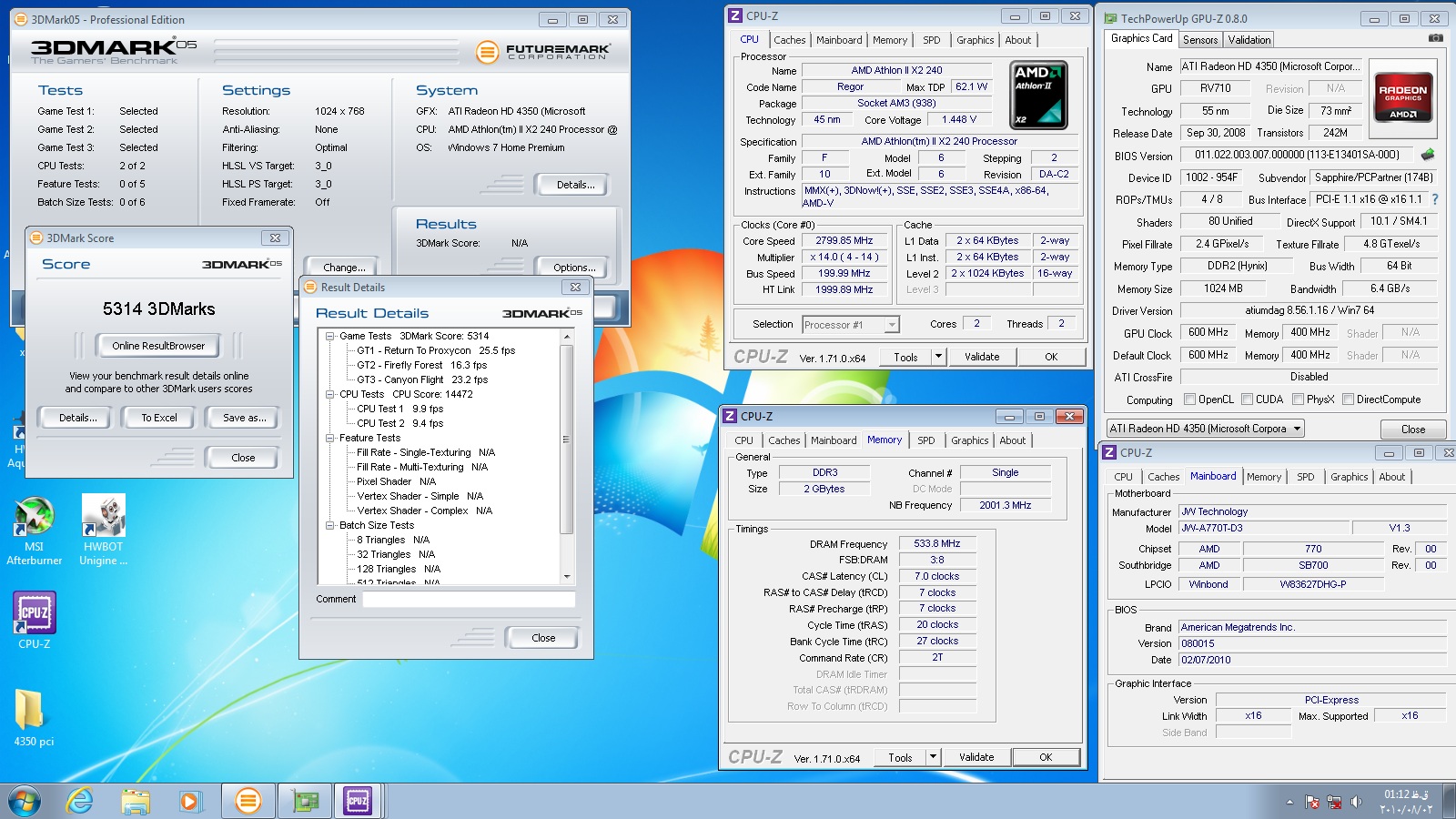Switch to SPD tab in top CPU-Z
Image resolution: width=1456 pixels, height=819 pixels.
coord(932,40)
